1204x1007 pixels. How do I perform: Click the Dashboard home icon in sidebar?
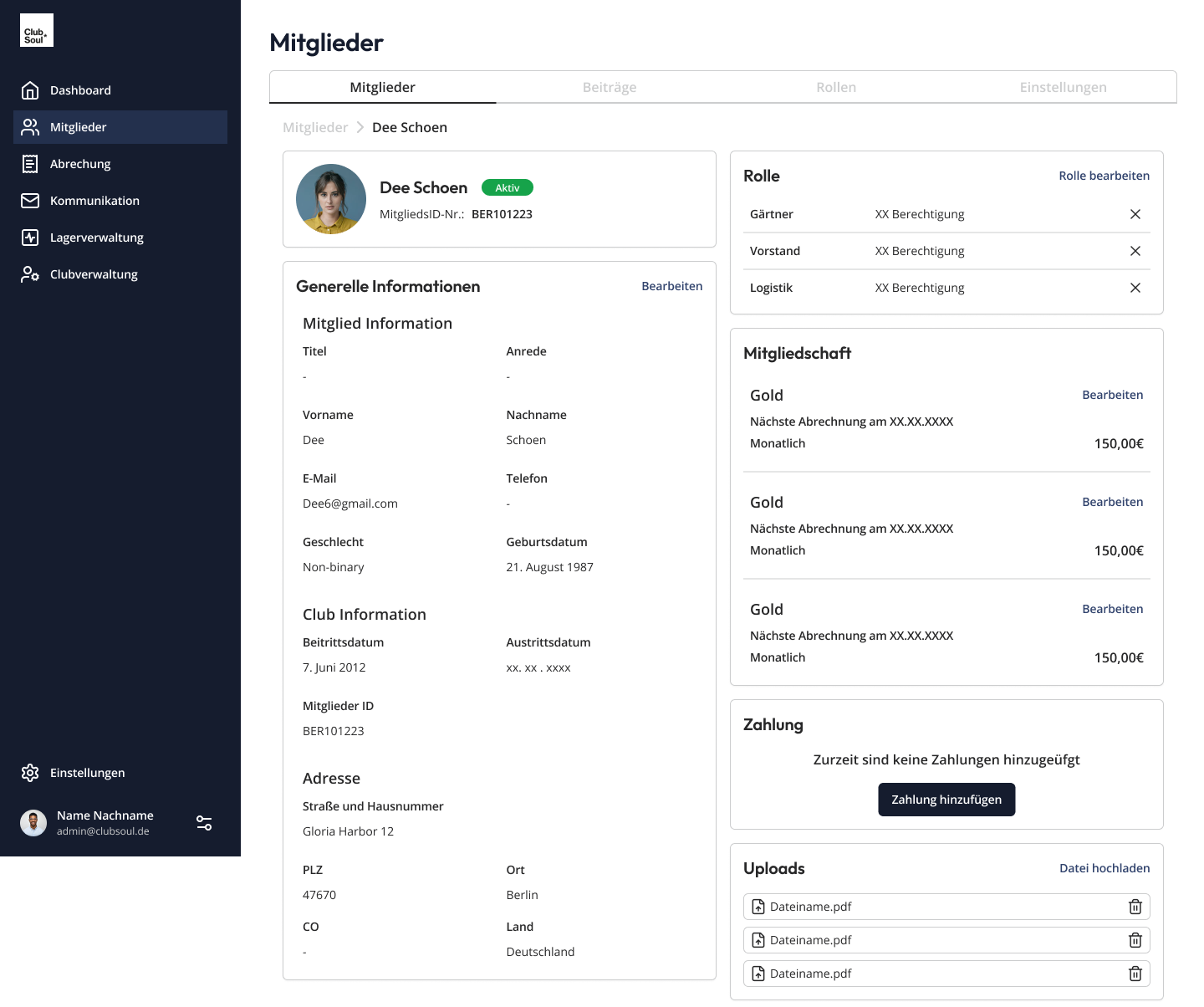[x=30, y=90]
